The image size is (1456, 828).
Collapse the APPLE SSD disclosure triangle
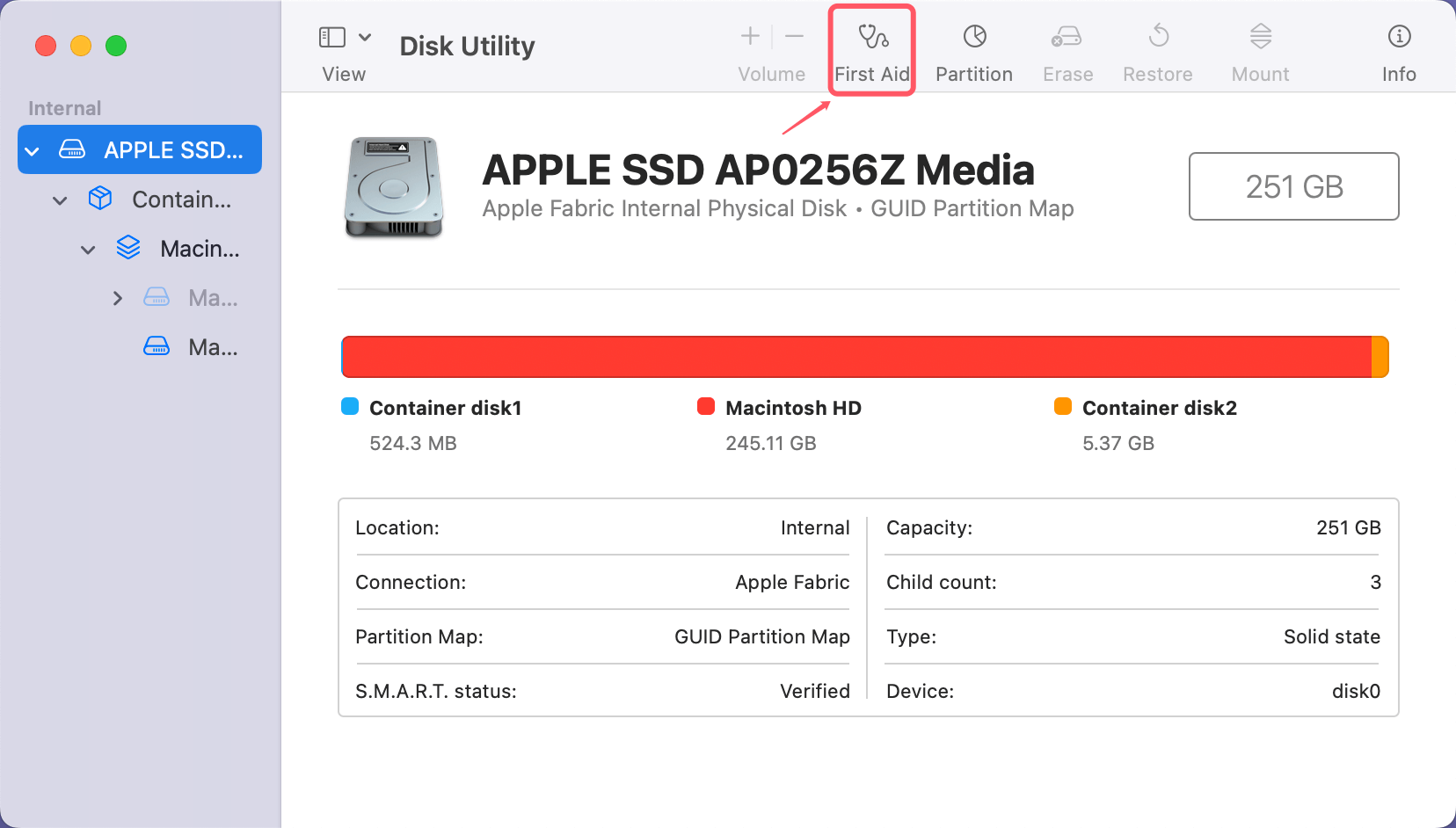pyautogui.click(x=32, y=149)
